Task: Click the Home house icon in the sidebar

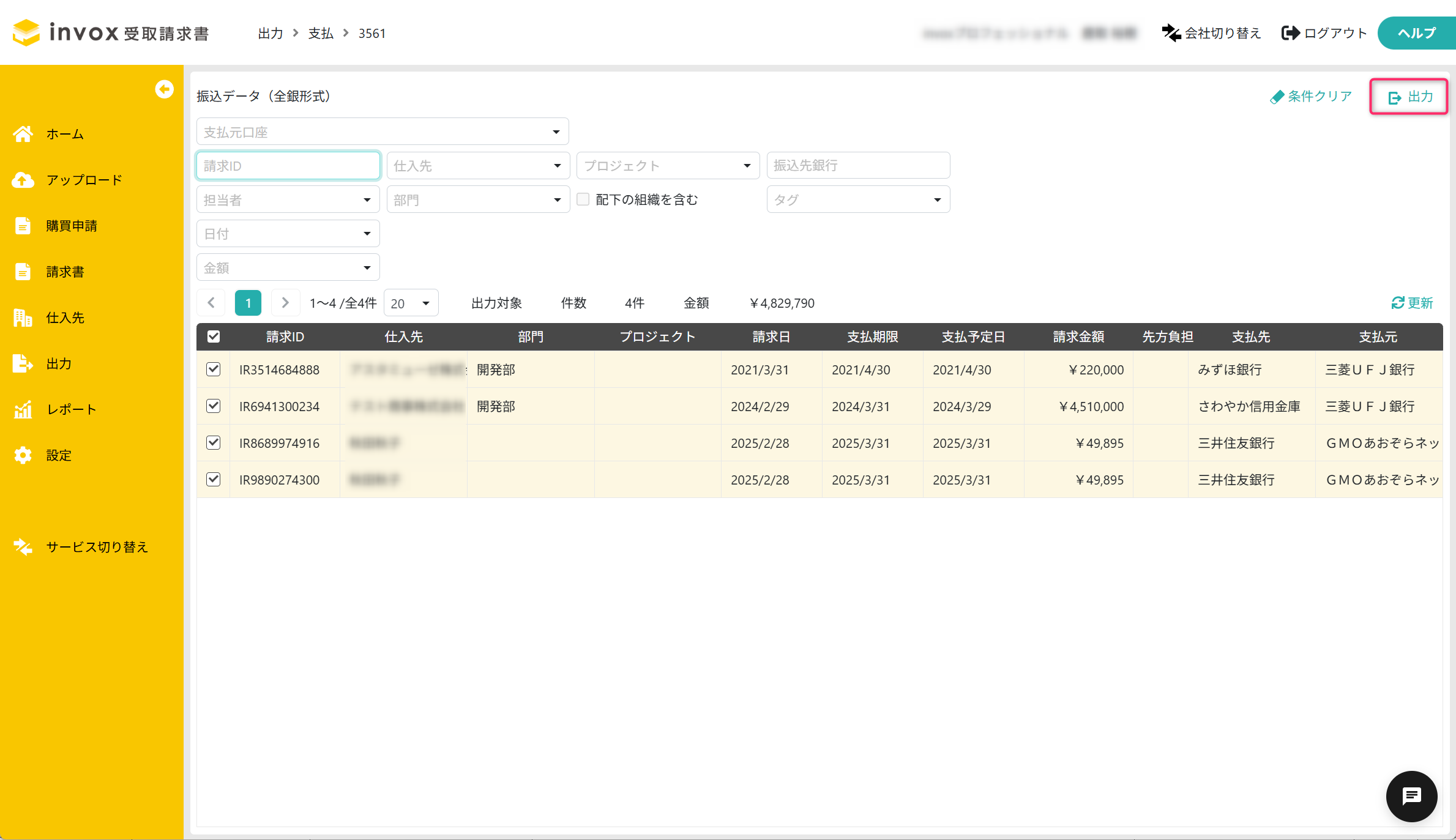Action: (x=23, y=134)
